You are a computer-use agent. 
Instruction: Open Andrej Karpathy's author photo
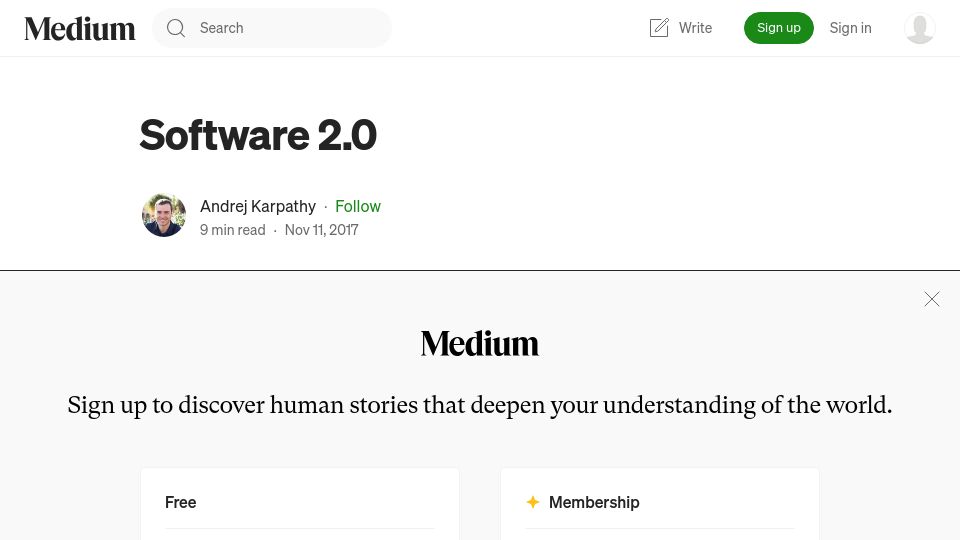point(164,216)
